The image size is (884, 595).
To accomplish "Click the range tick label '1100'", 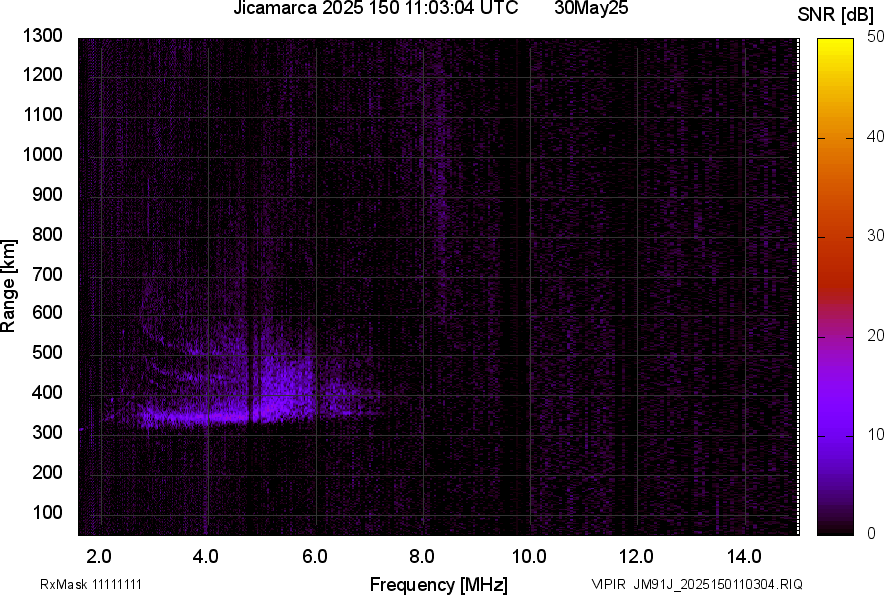I will [42, 115].
